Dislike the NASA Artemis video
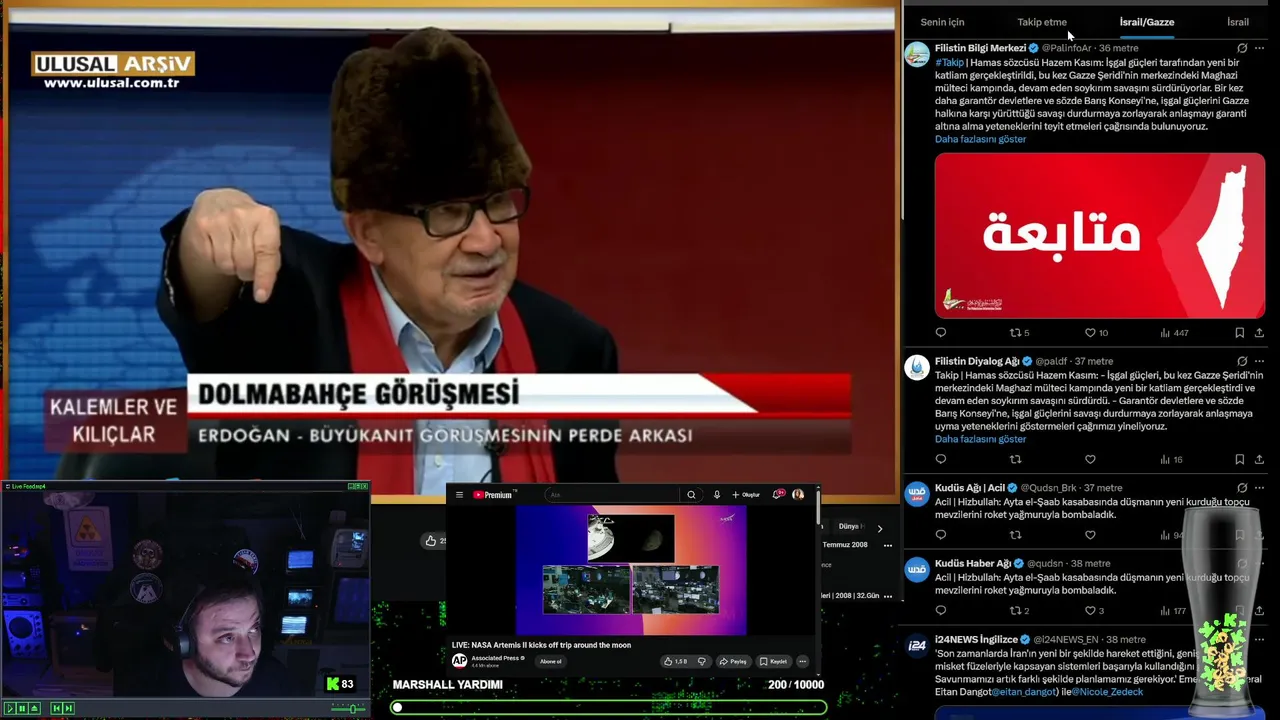The image size is (1280, 720). [x=701, y=661]
